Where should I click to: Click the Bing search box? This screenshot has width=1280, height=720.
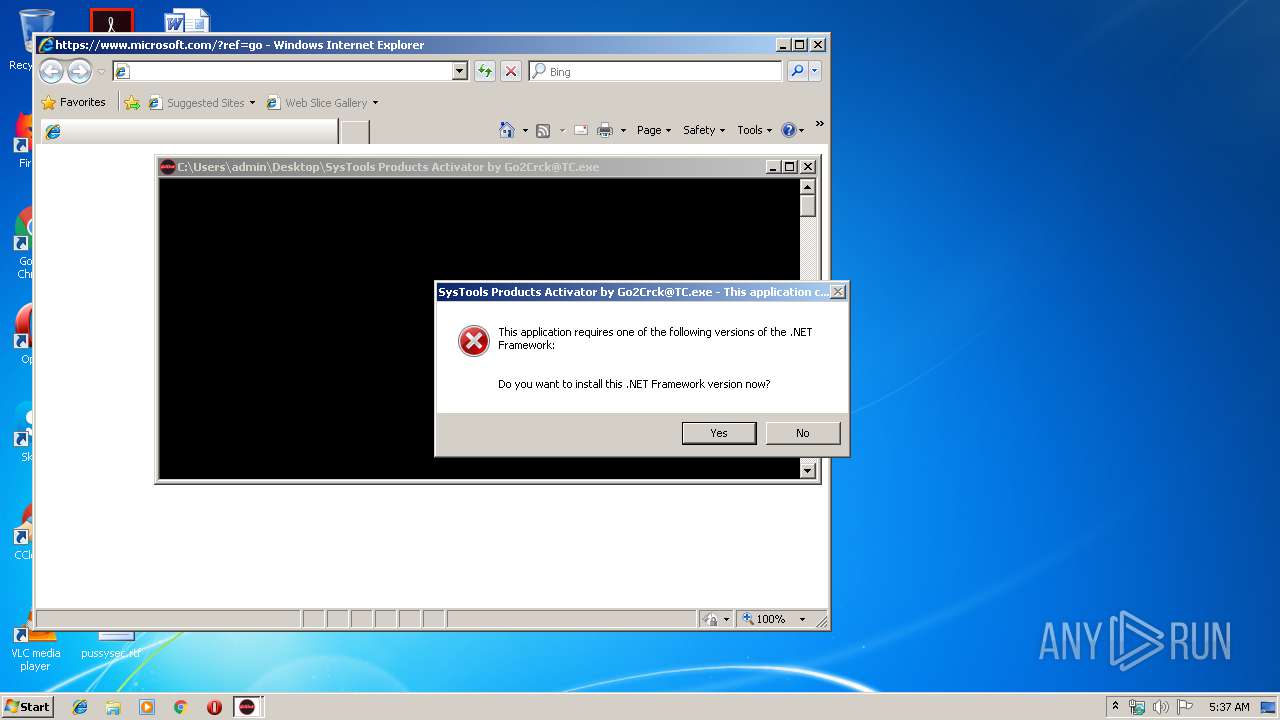click(x=656, y=71)
